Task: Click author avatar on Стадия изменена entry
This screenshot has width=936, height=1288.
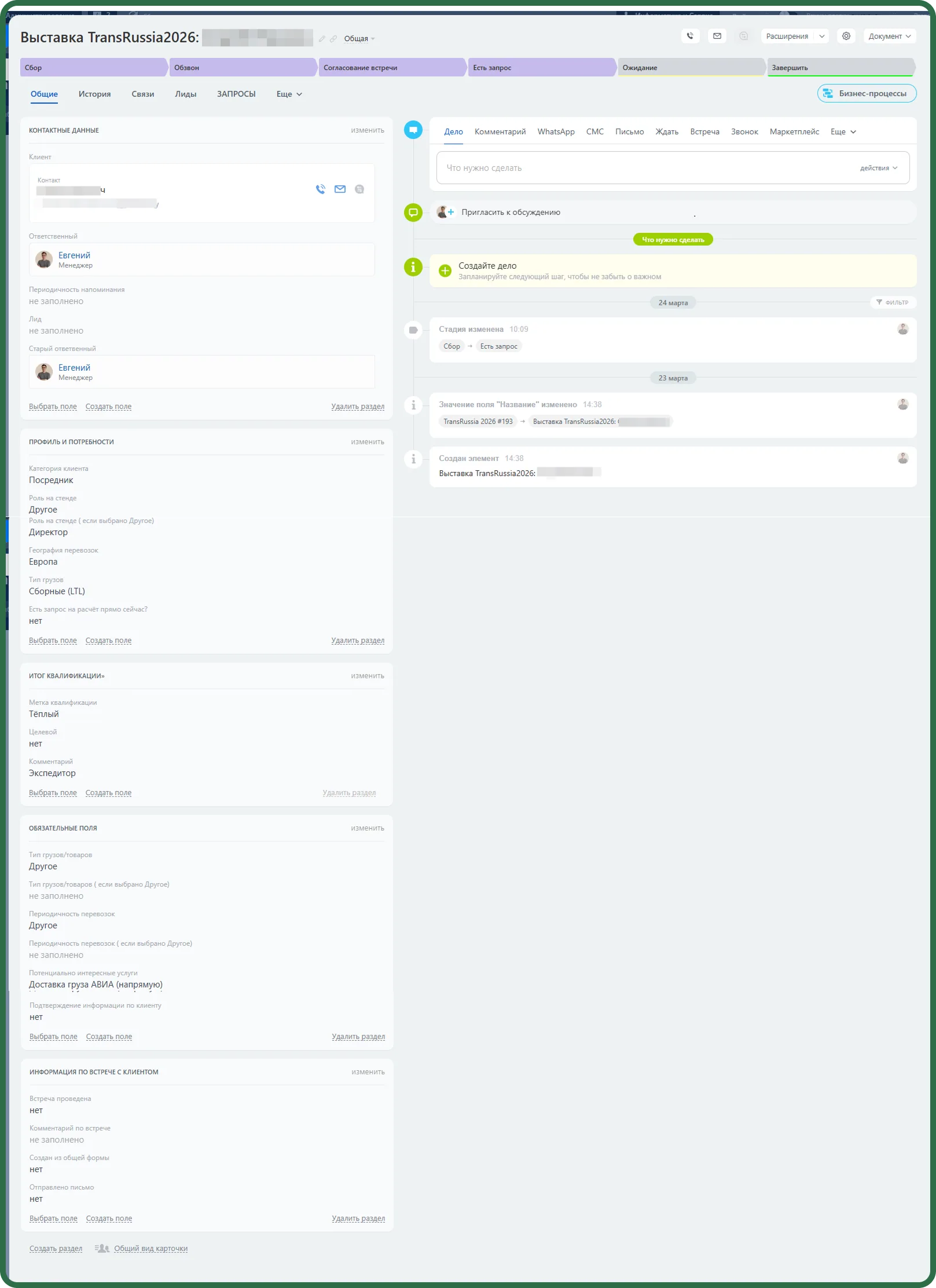Action: pos(902,329)
